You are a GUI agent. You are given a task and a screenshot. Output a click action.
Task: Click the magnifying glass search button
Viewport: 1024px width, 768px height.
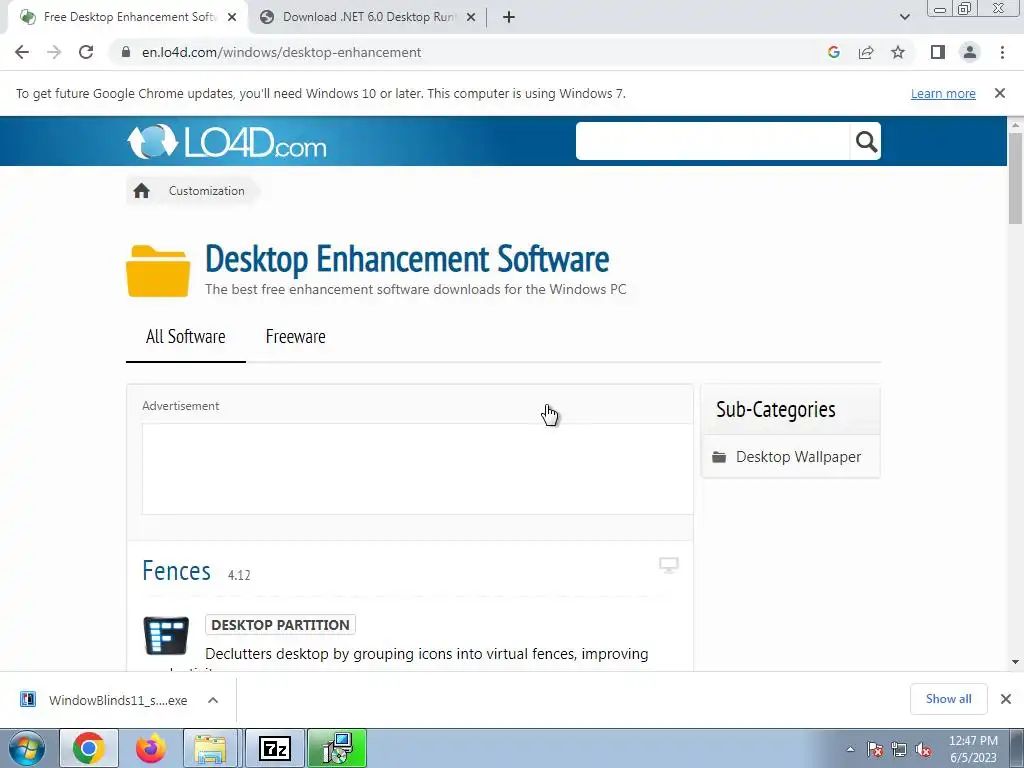tap(866, 141)
